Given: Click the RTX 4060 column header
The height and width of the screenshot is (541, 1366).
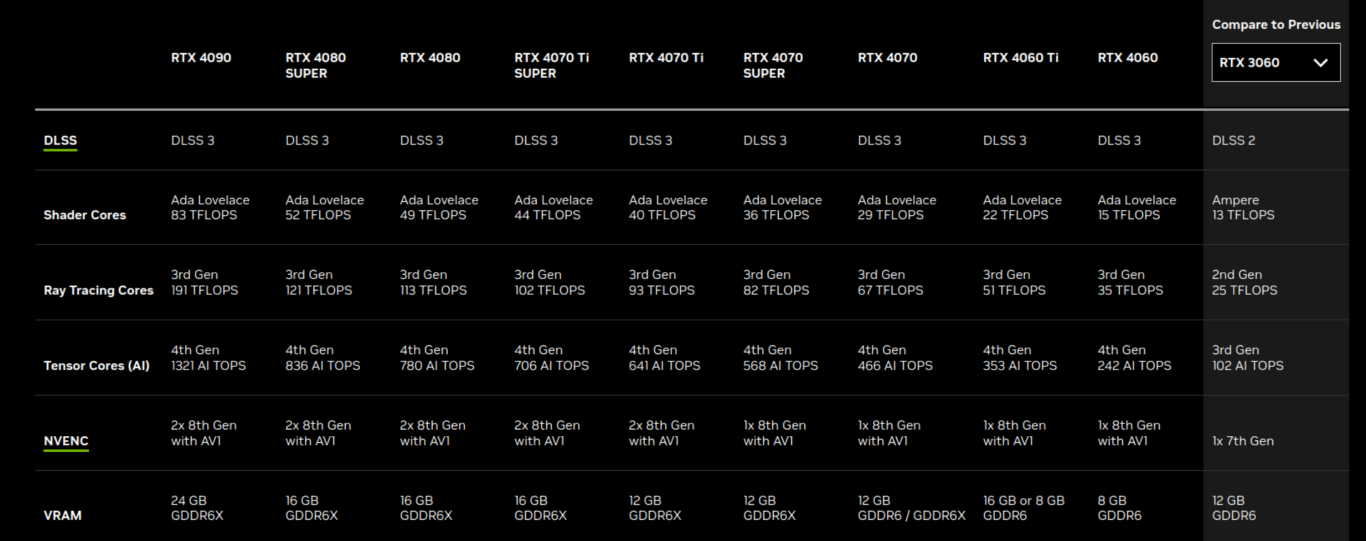Looking at the screenshot, I should [1128, 58].
